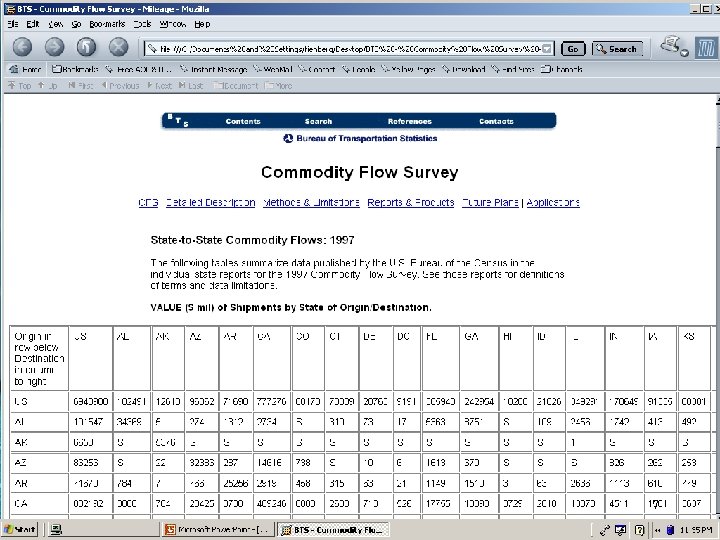Open the Edit menu
Screen dimensions: 720x540
click(33, 24)
